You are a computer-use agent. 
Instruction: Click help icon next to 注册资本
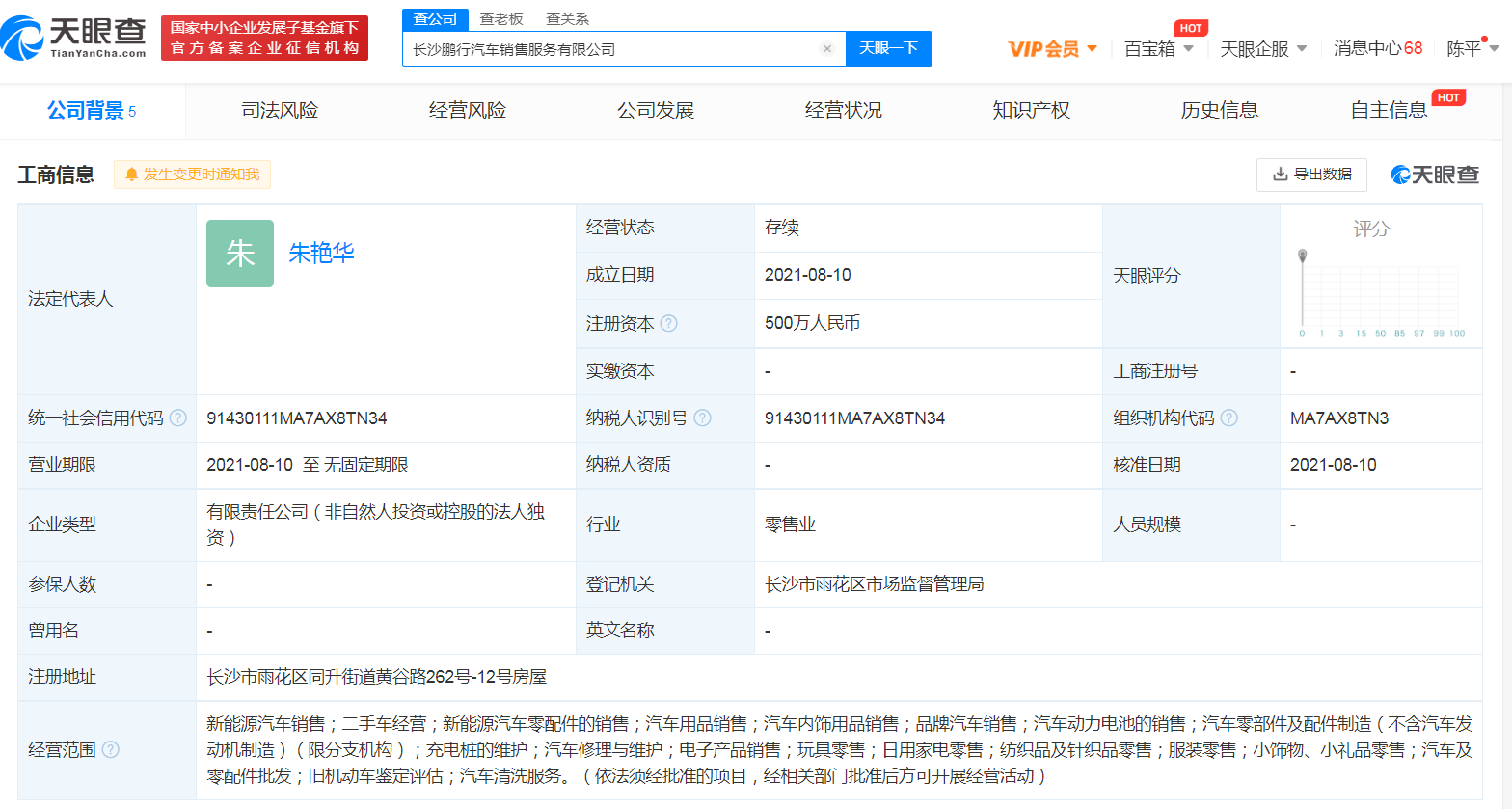[x=669, y=324]
